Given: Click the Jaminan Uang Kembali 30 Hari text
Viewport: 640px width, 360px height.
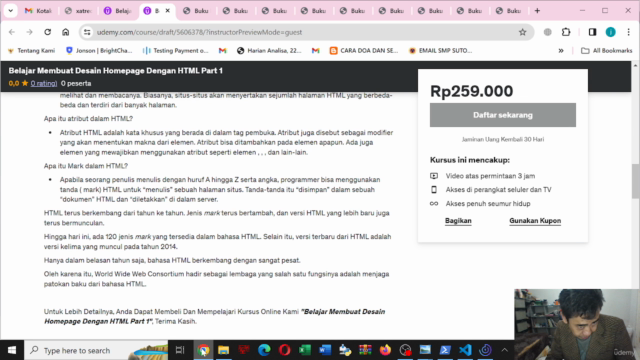Looking at the screenshot, I should pos(503,139).
